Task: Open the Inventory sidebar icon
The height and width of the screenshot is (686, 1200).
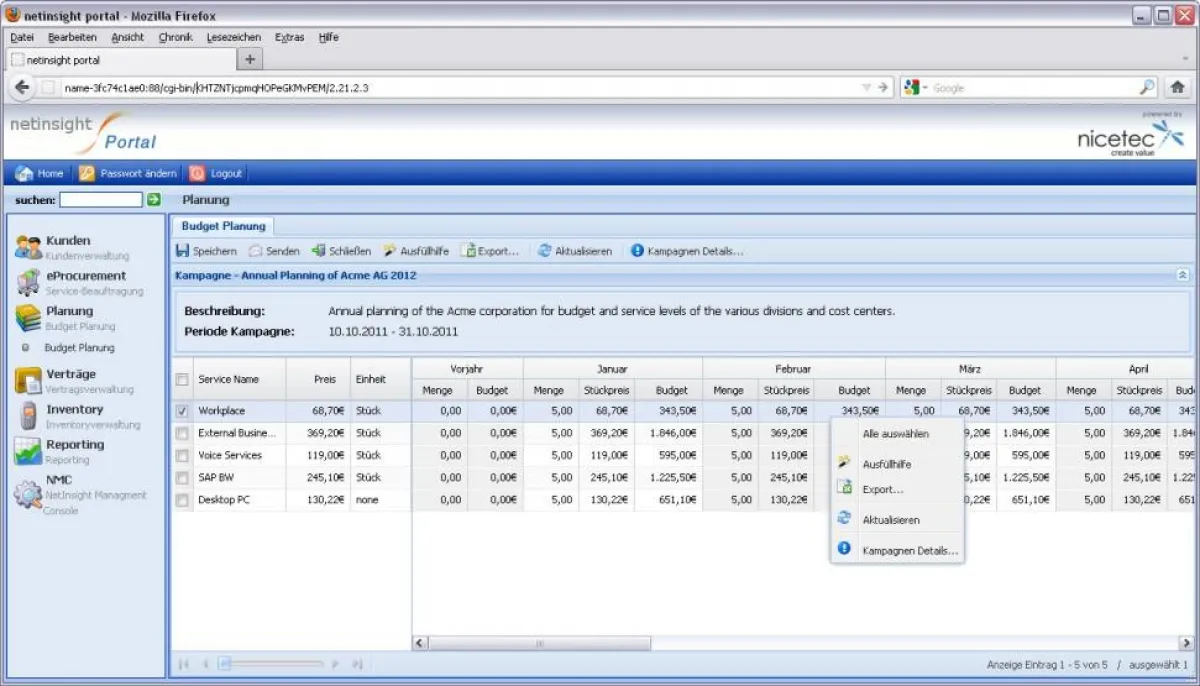Action: 28,416
